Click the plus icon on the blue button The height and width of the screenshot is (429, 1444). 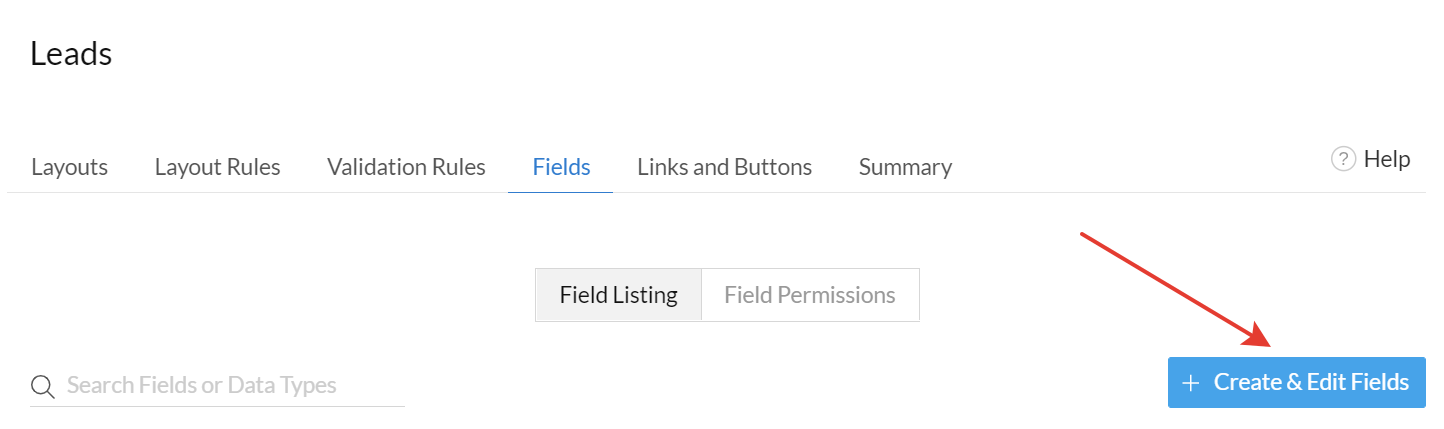point(1190,383)
